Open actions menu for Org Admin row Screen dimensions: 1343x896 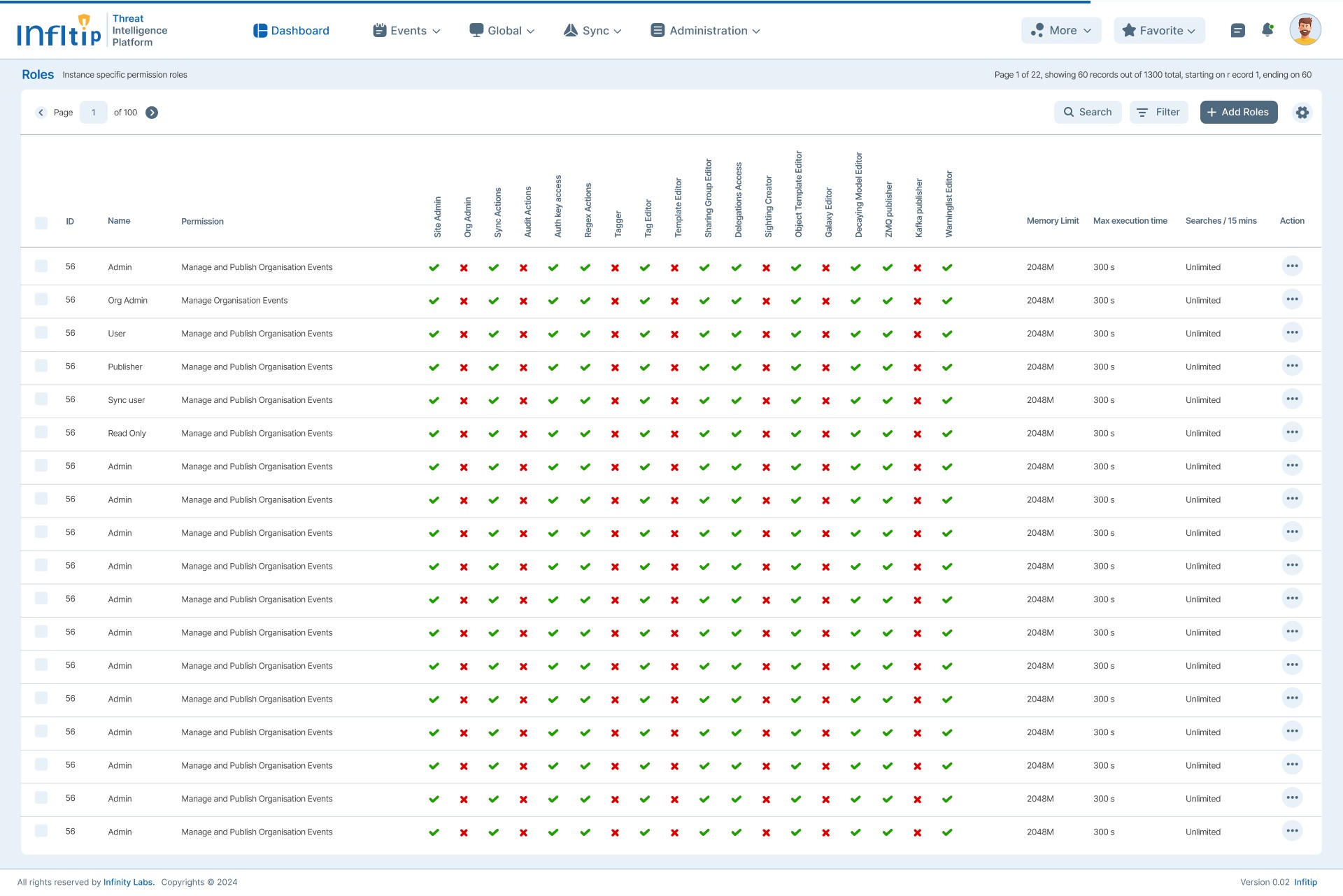click(1292, 299)
